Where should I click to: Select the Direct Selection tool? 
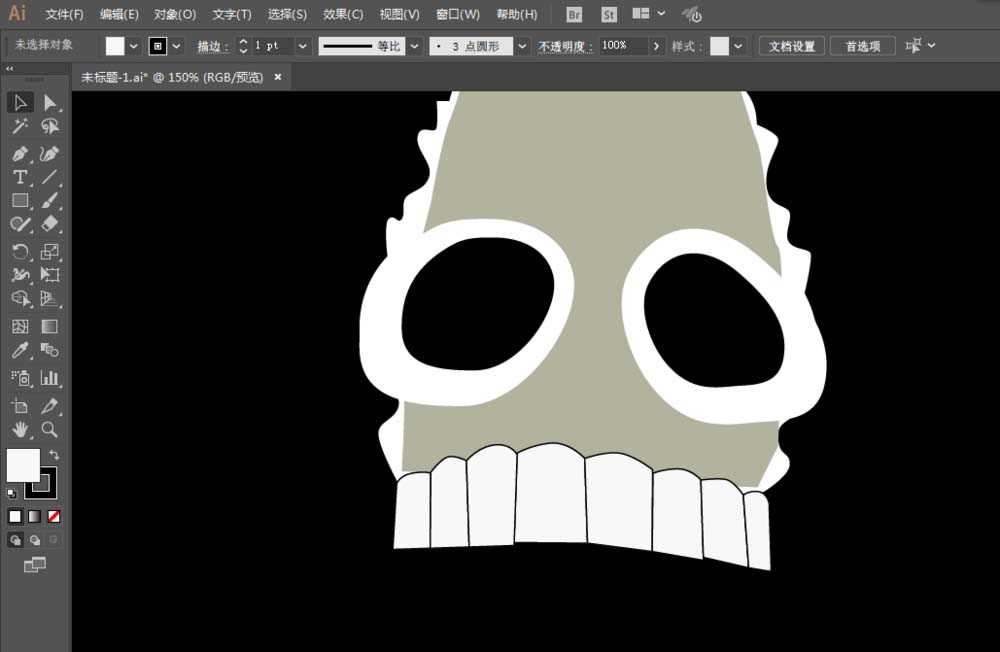(x=49, y=102)
